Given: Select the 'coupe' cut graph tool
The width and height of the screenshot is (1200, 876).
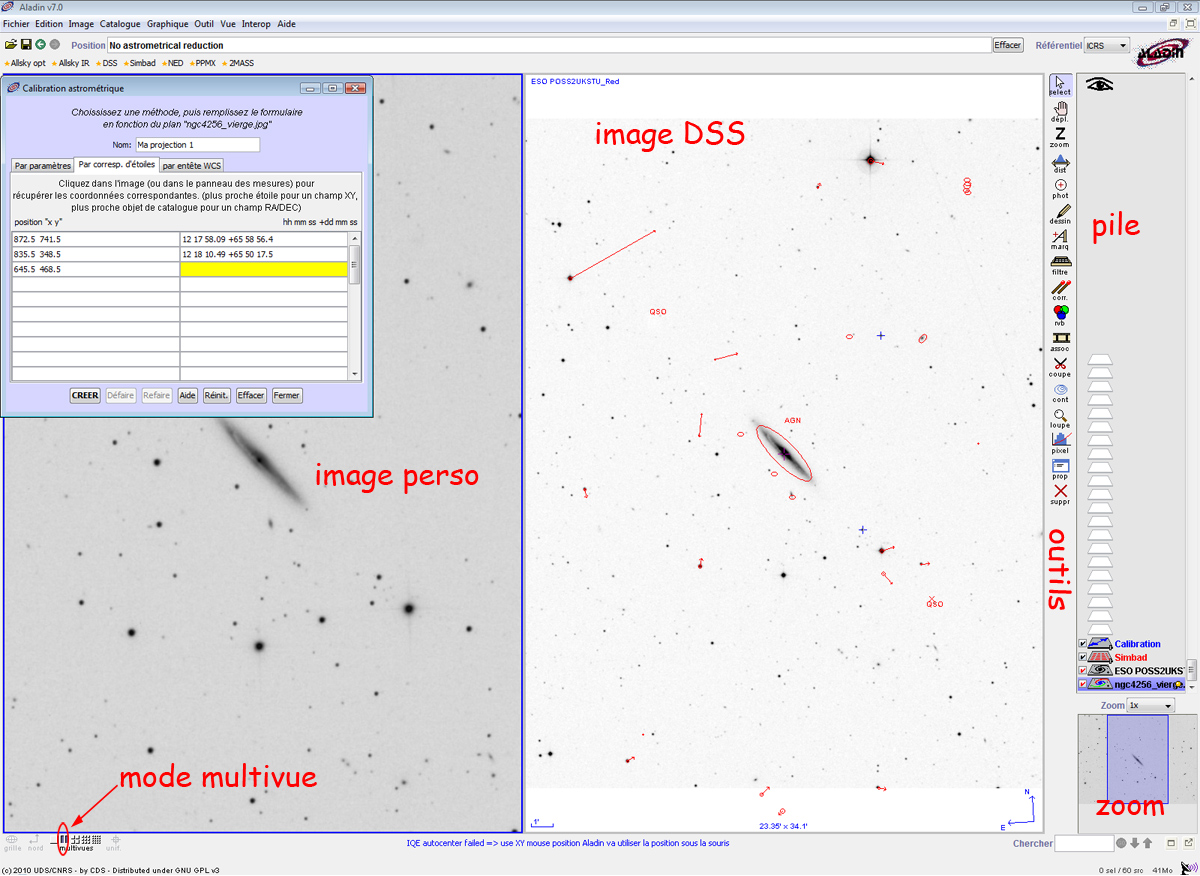Looking at the screenshot, I should [1060, 366].
